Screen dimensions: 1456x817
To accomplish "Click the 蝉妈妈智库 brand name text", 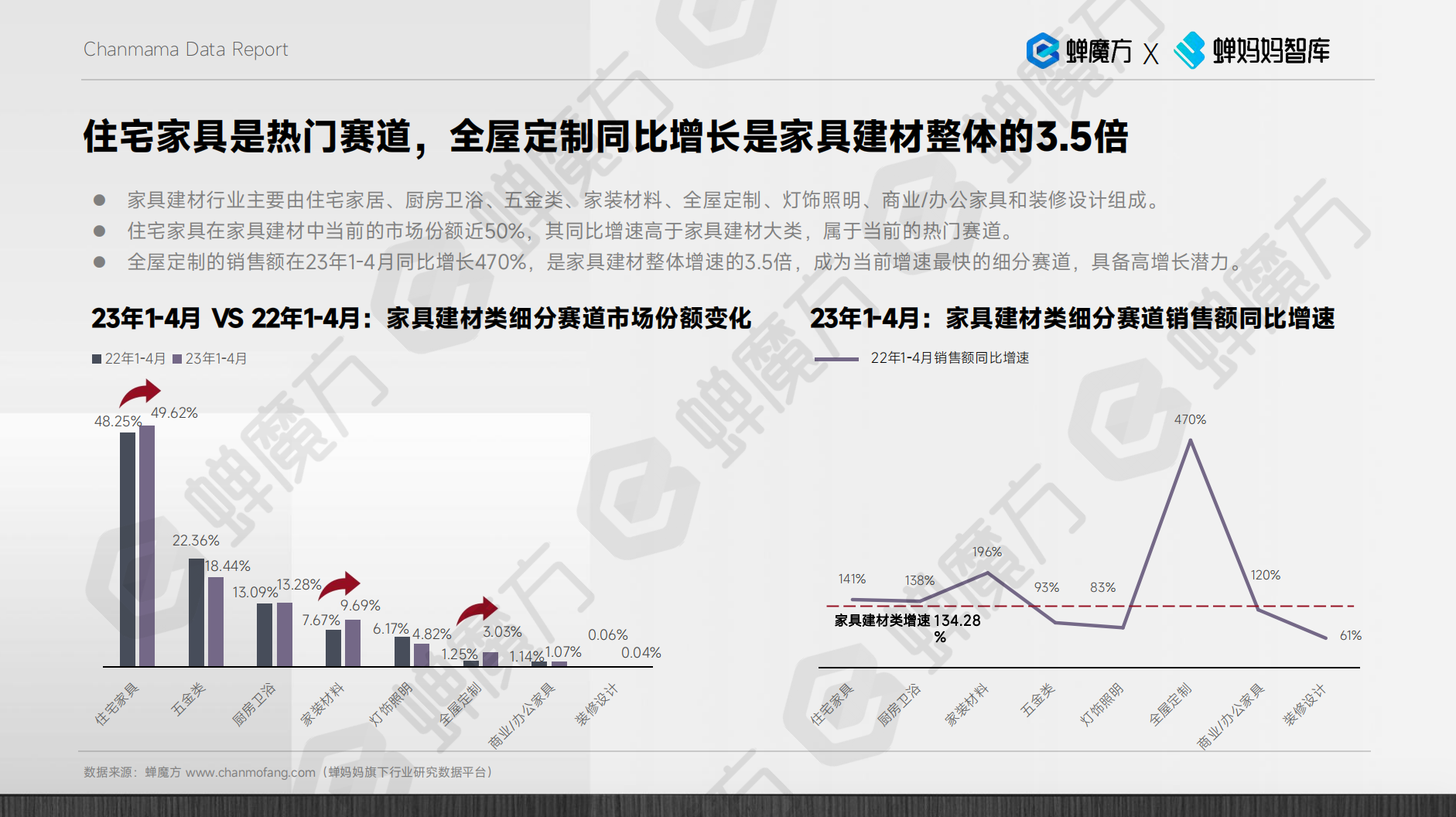I will point(1271,51).
